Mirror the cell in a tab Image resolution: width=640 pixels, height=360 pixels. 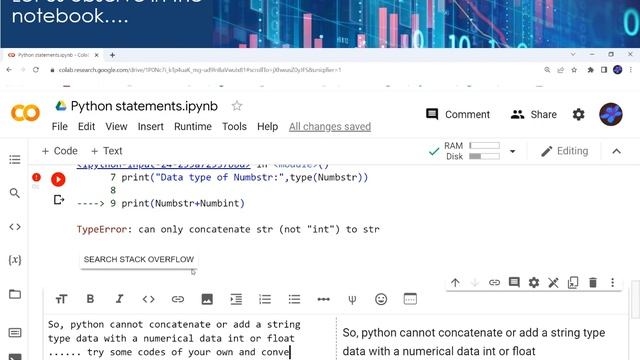click(x=573, y=282)
